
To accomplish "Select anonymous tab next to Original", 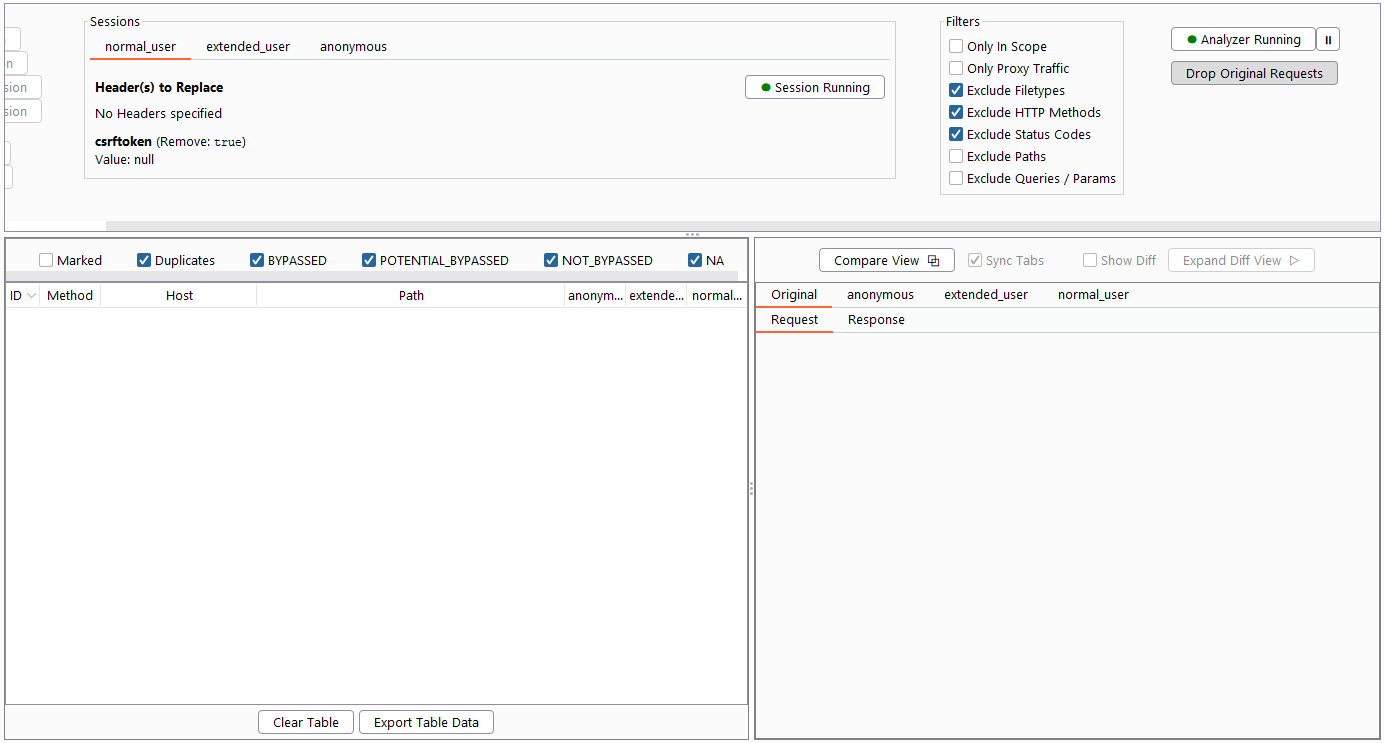I will [880, 295].
